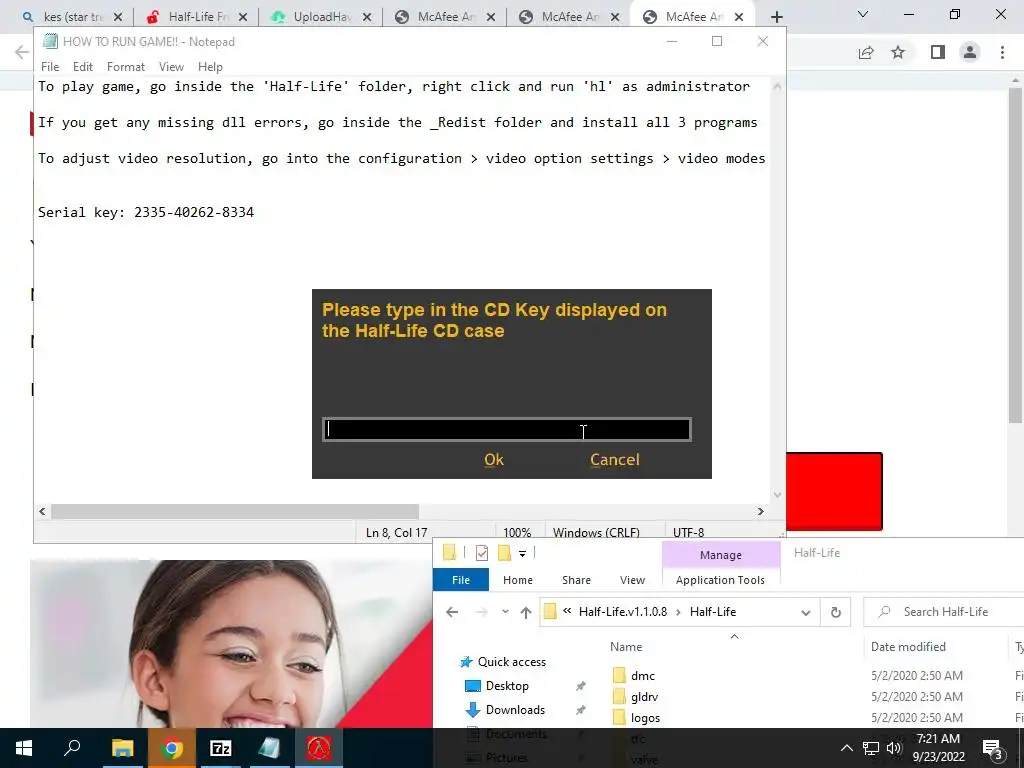Select the dmc folder
The width and height of the screenshot is (1024, 768).
(x=643, y=676)
